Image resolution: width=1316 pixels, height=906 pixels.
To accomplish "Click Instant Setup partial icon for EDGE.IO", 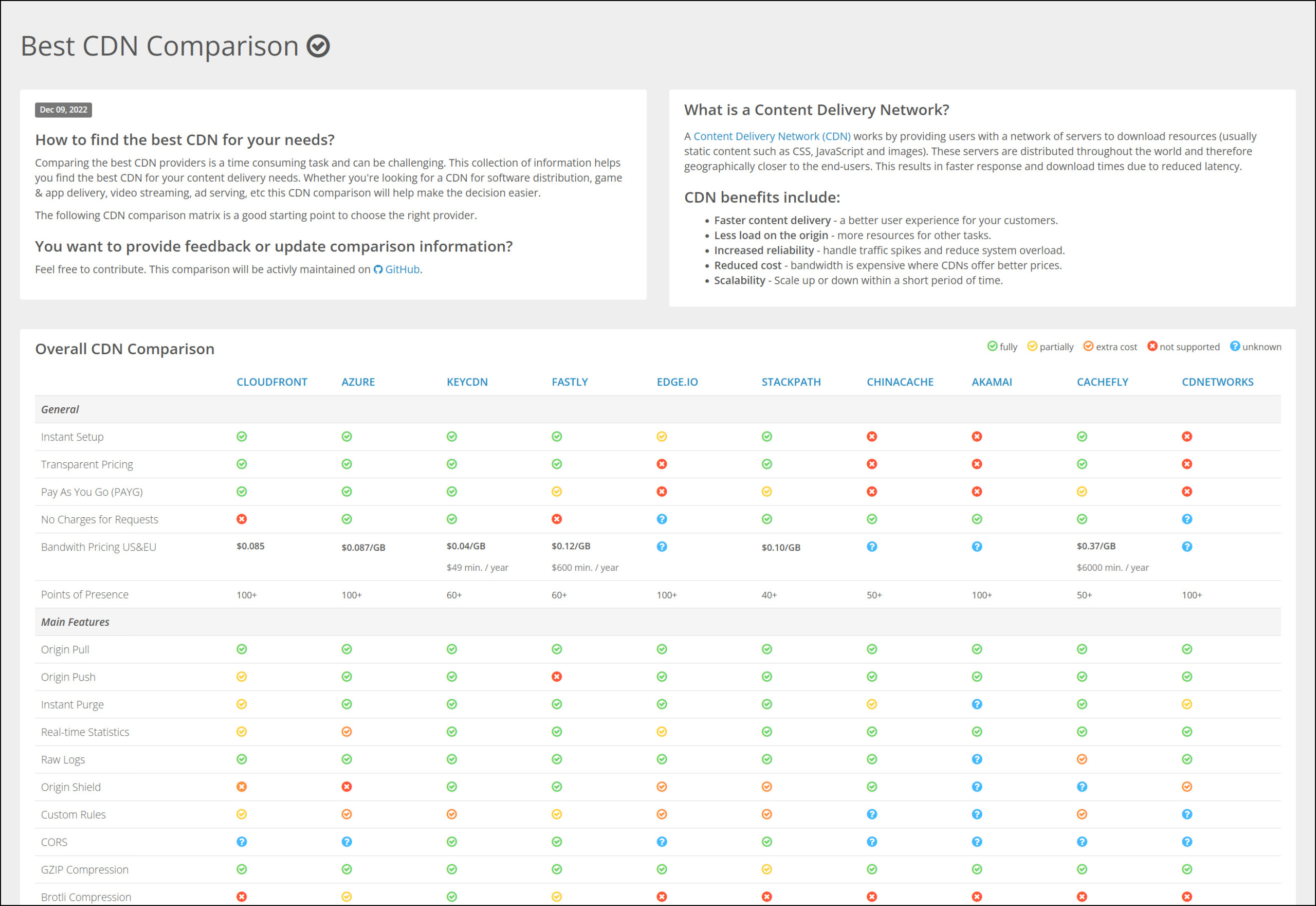I will coord(662,437).
